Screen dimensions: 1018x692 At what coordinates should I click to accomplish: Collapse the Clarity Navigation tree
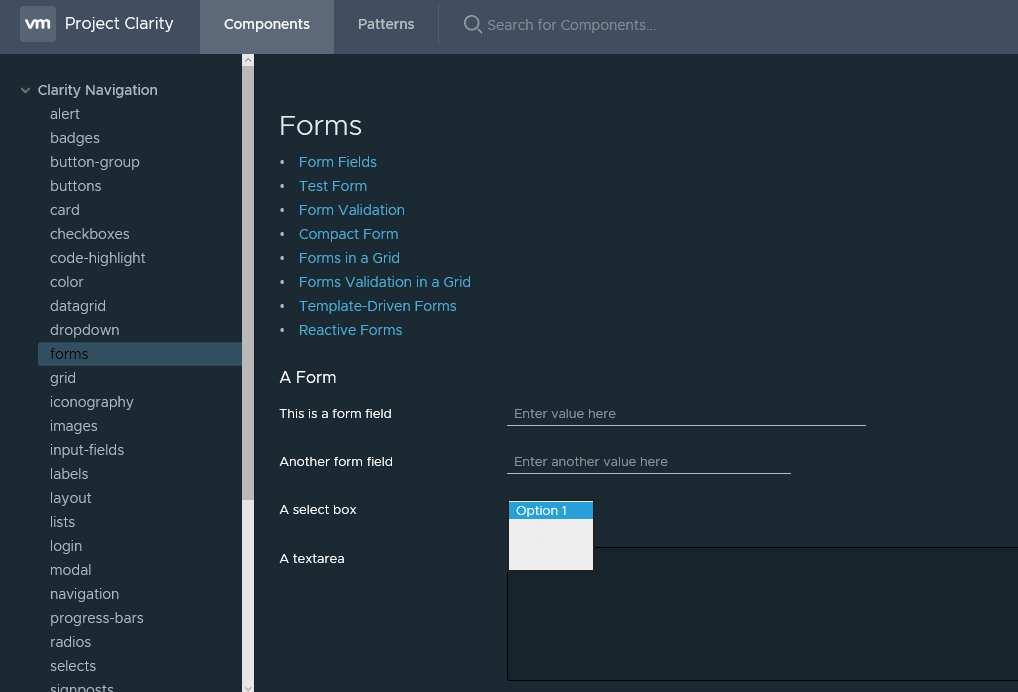[x=24, y=90]
